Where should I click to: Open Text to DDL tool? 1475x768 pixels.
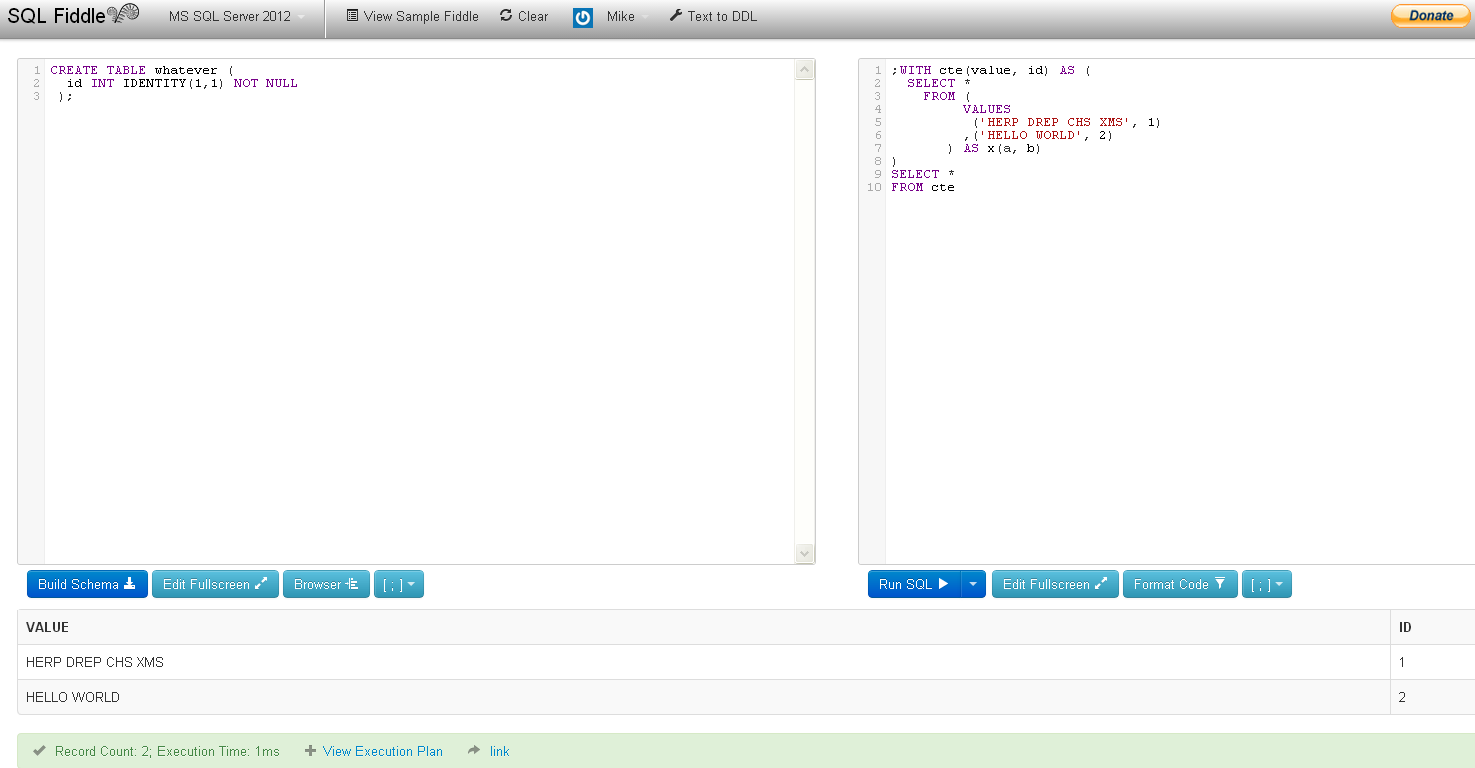[713, 16]
